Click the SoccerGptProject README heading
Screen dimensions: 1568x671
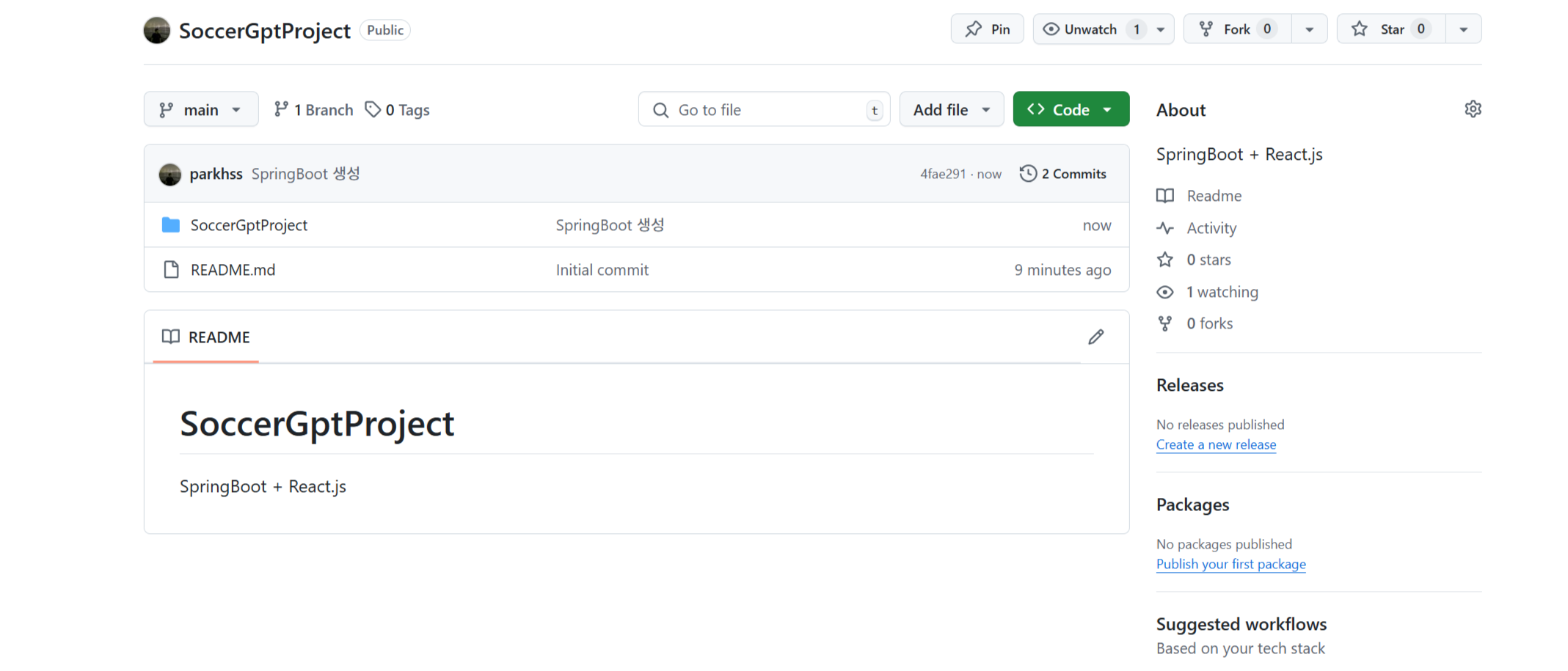[x=317, y=423]
